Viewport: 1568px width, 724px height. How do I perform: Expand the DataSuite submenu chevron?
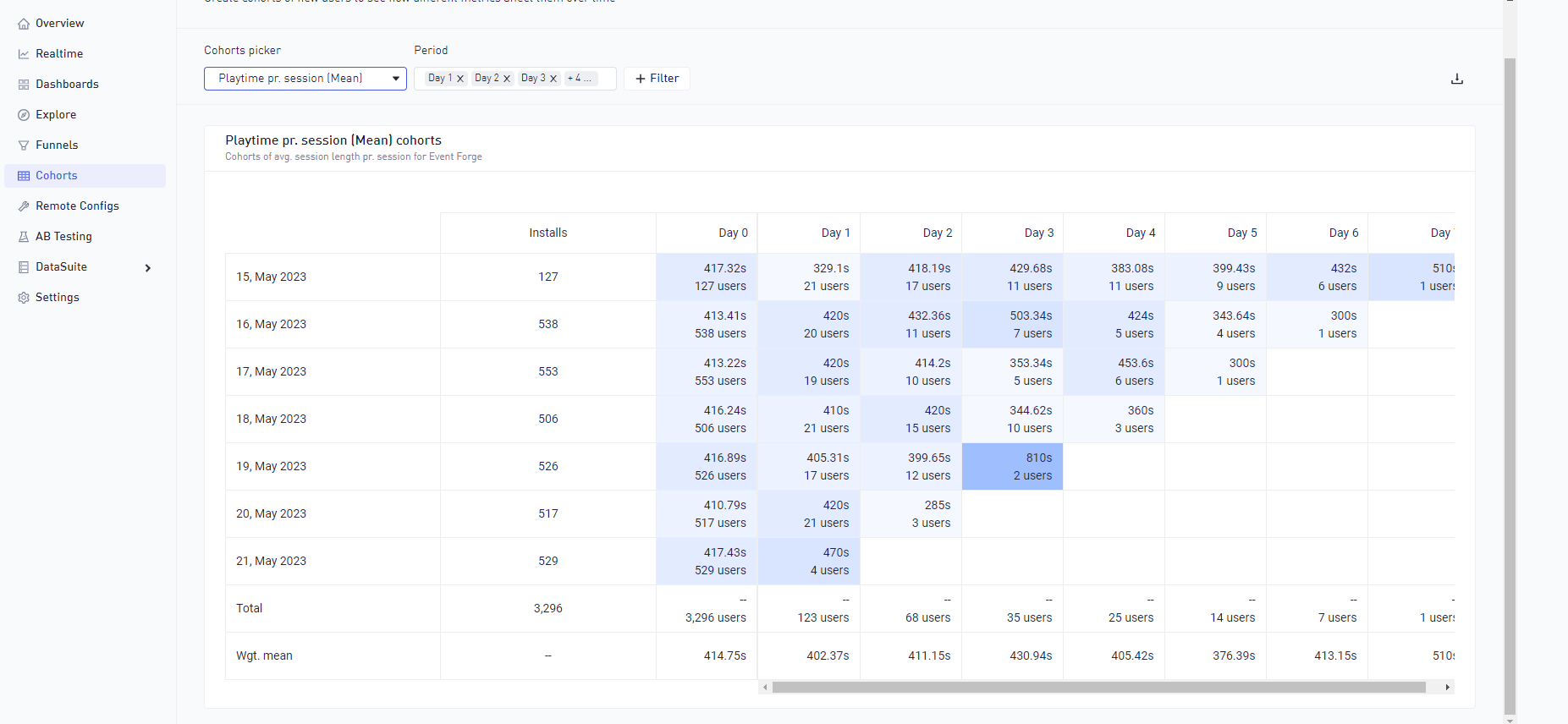148,268
